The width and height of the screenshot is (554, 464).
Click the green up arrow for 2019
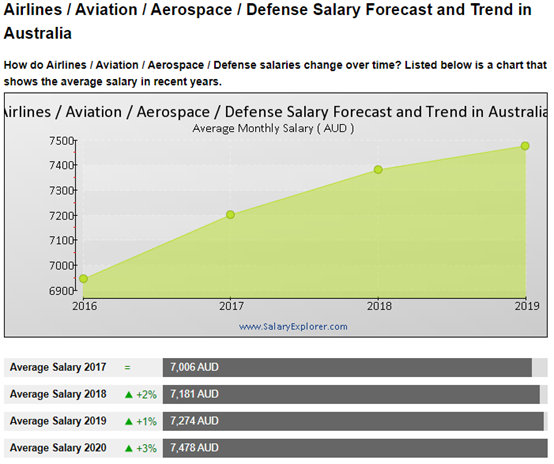coord(129,421)
